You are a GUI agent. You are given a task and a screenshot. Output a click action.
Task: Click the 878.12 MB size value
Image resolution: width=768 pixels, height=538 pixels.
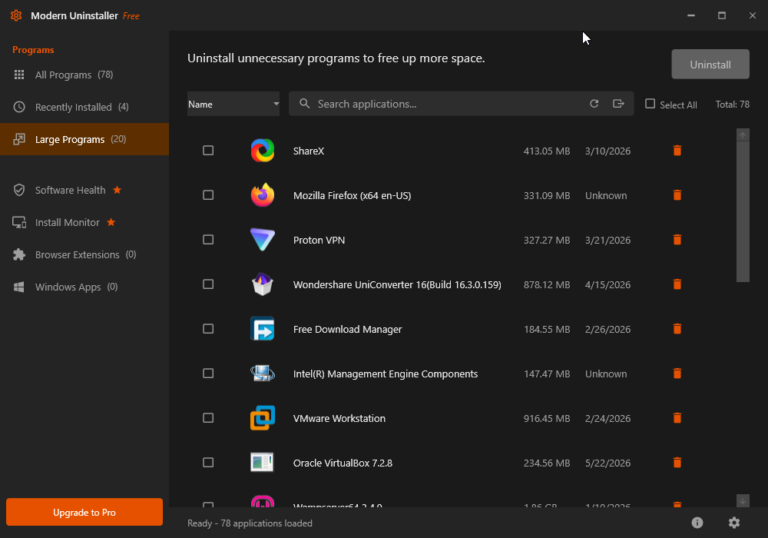click(547, 285)
